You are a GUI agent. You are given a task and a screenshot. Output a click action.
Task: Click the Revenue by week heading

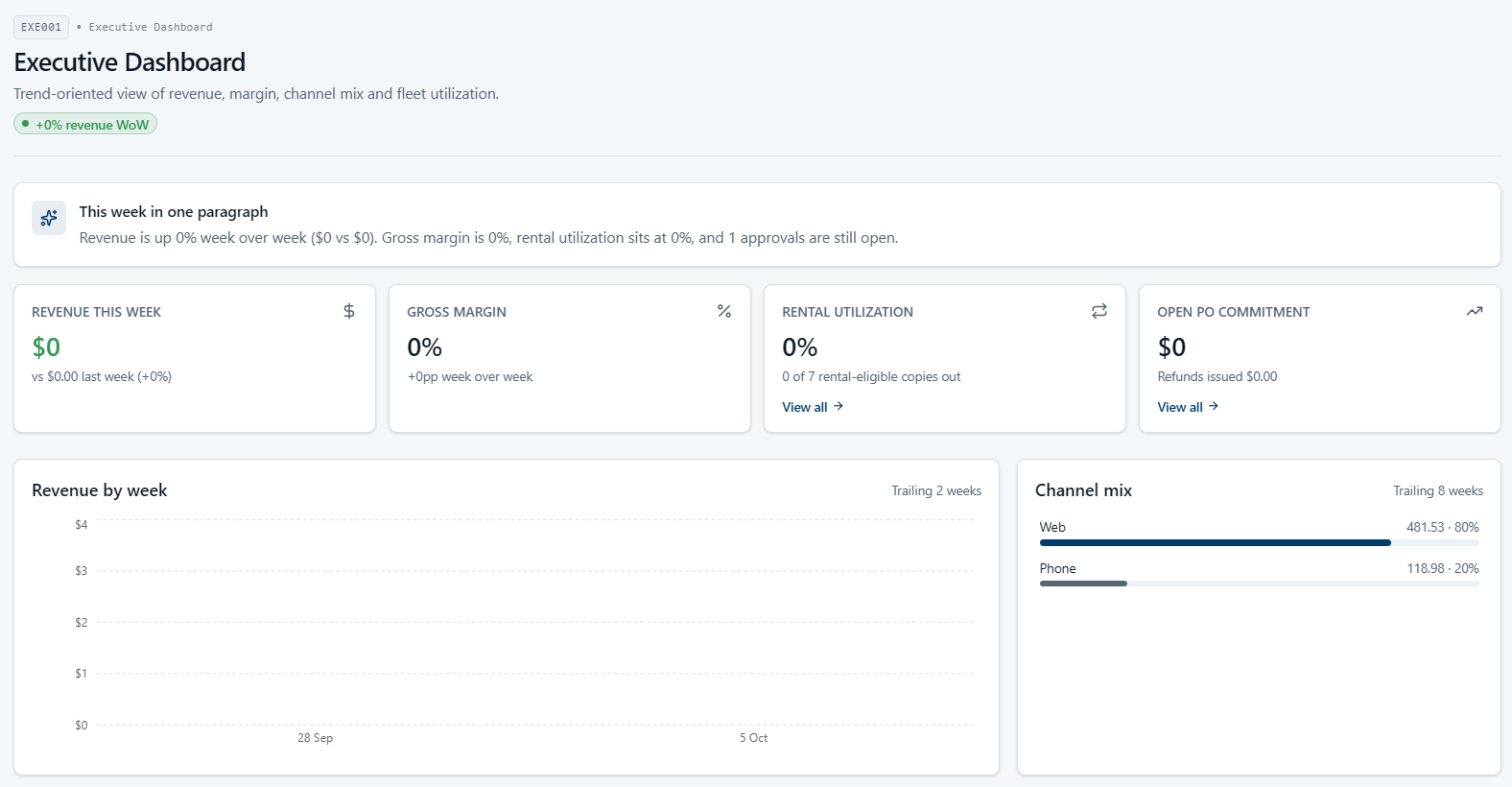[100, 490]
